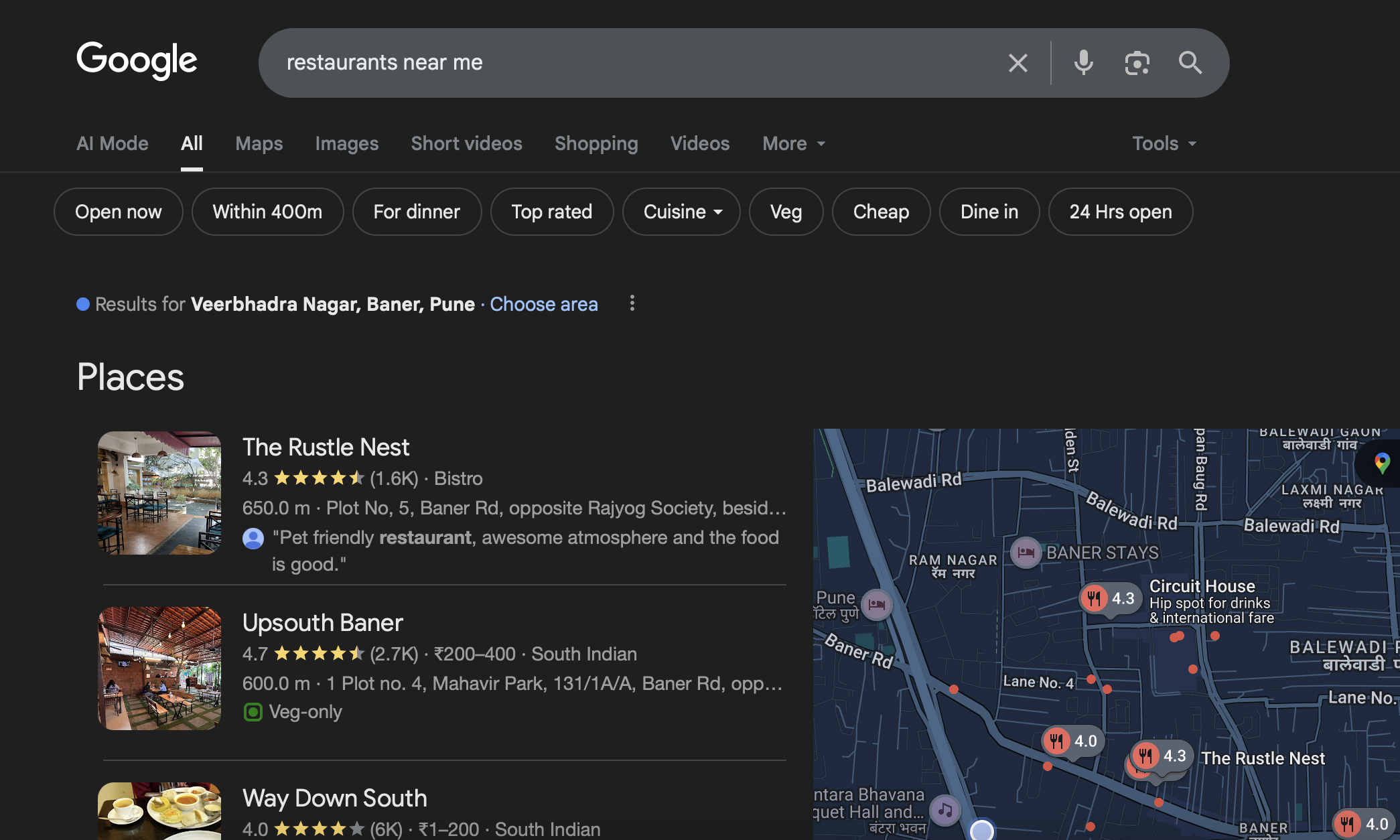Click the BANER STAYS hotel map marker

coord(1026,553)
